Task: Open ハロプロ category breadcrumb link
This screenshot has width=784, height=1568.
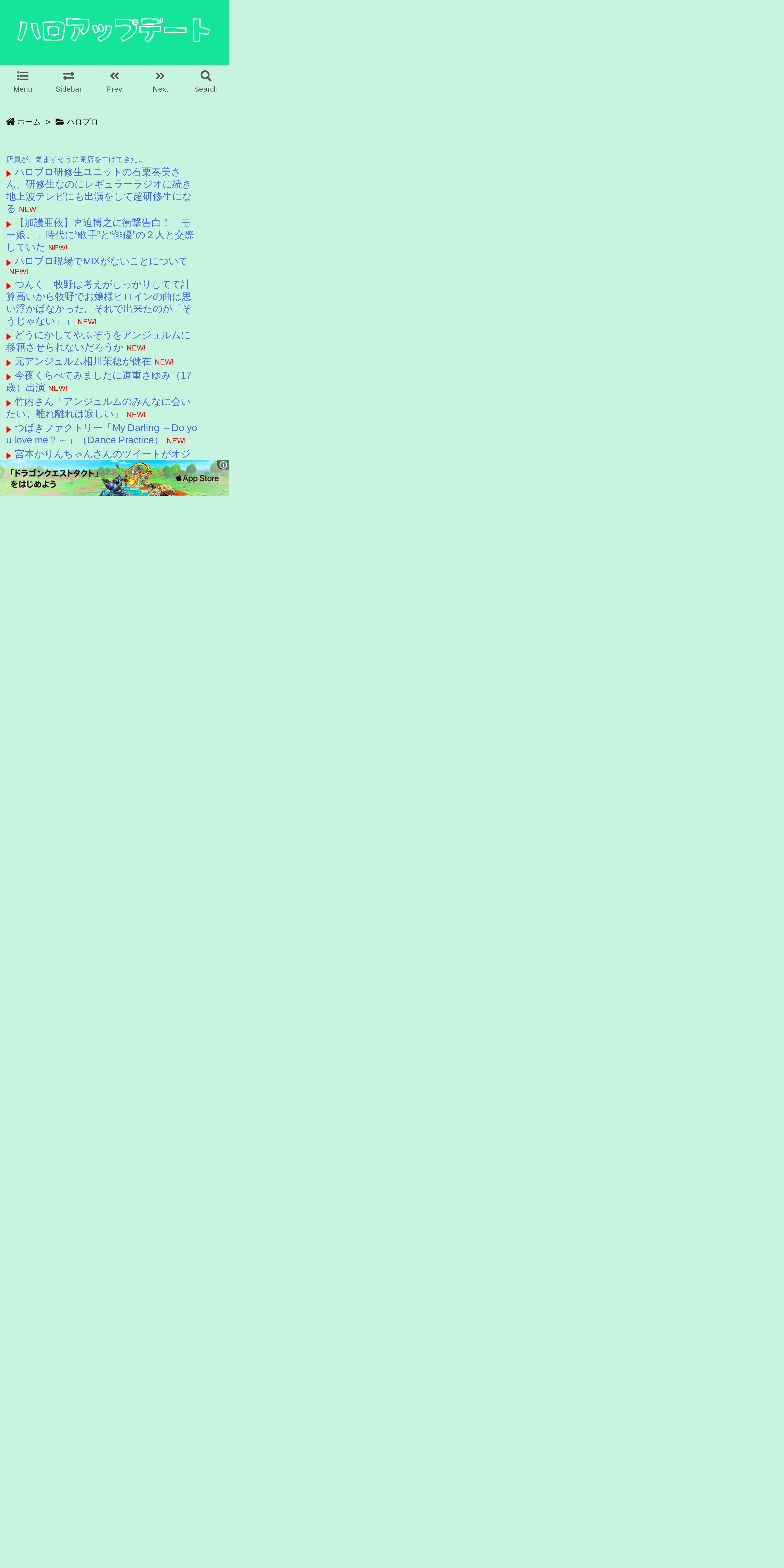Action: [x=82, y=122]
